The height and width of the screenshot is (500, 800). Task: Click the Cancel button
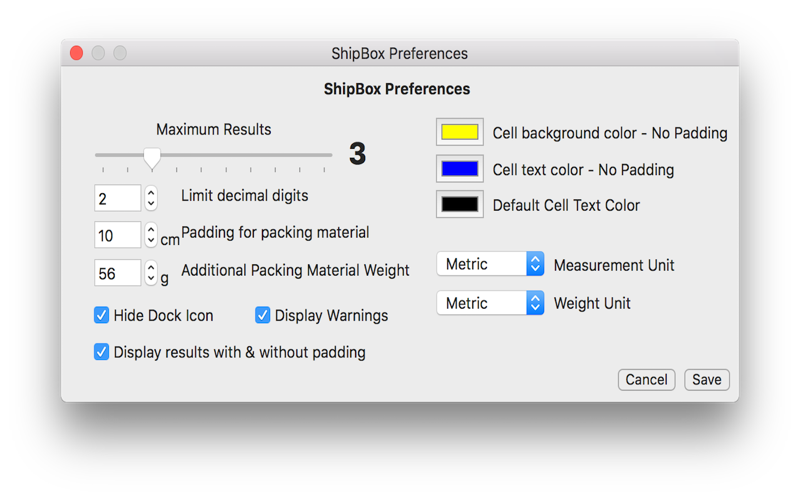pos(646,380)
